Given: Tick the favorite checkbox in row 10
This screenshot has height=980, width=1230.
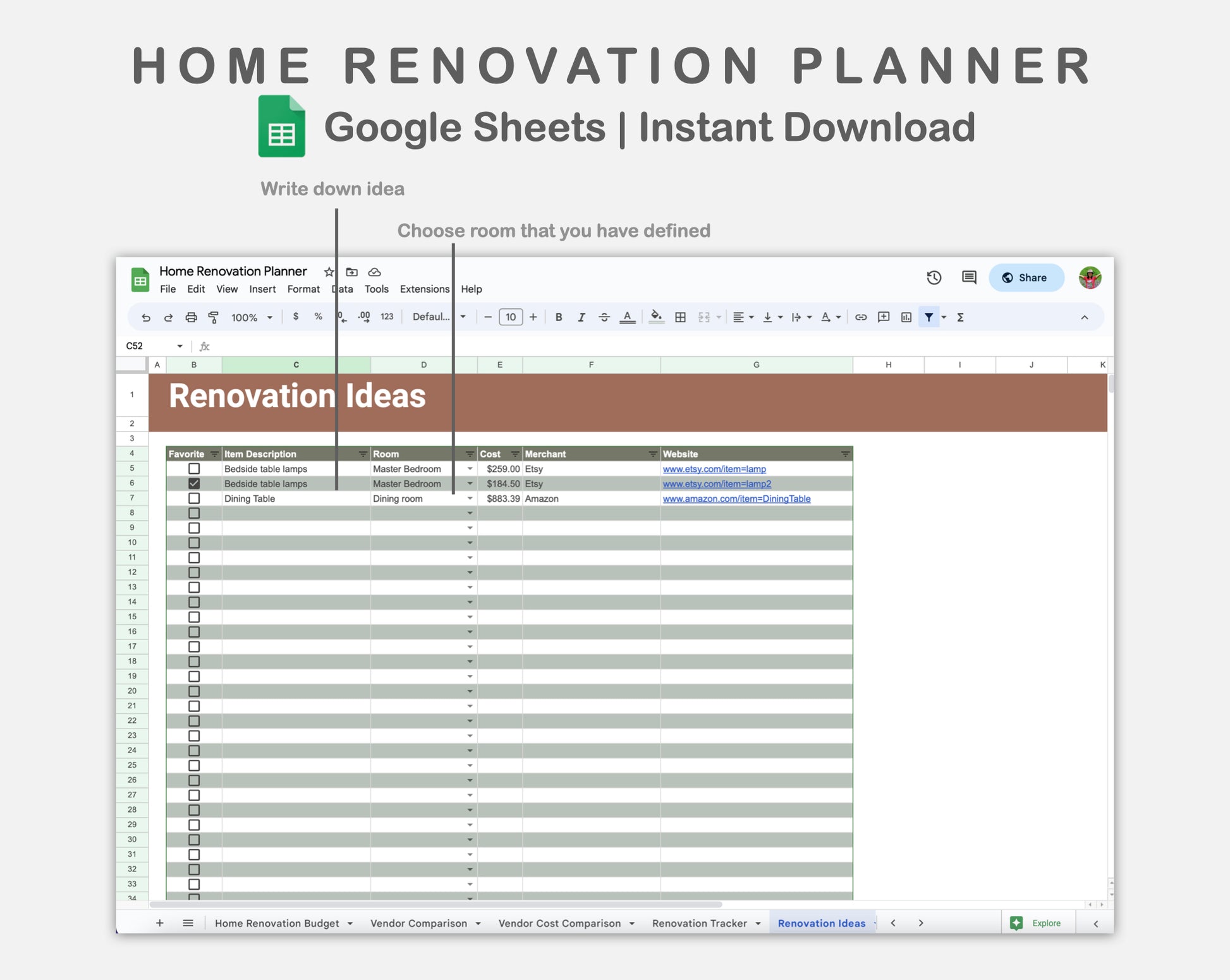Looking at the screenshot, I should pos(194,543).
